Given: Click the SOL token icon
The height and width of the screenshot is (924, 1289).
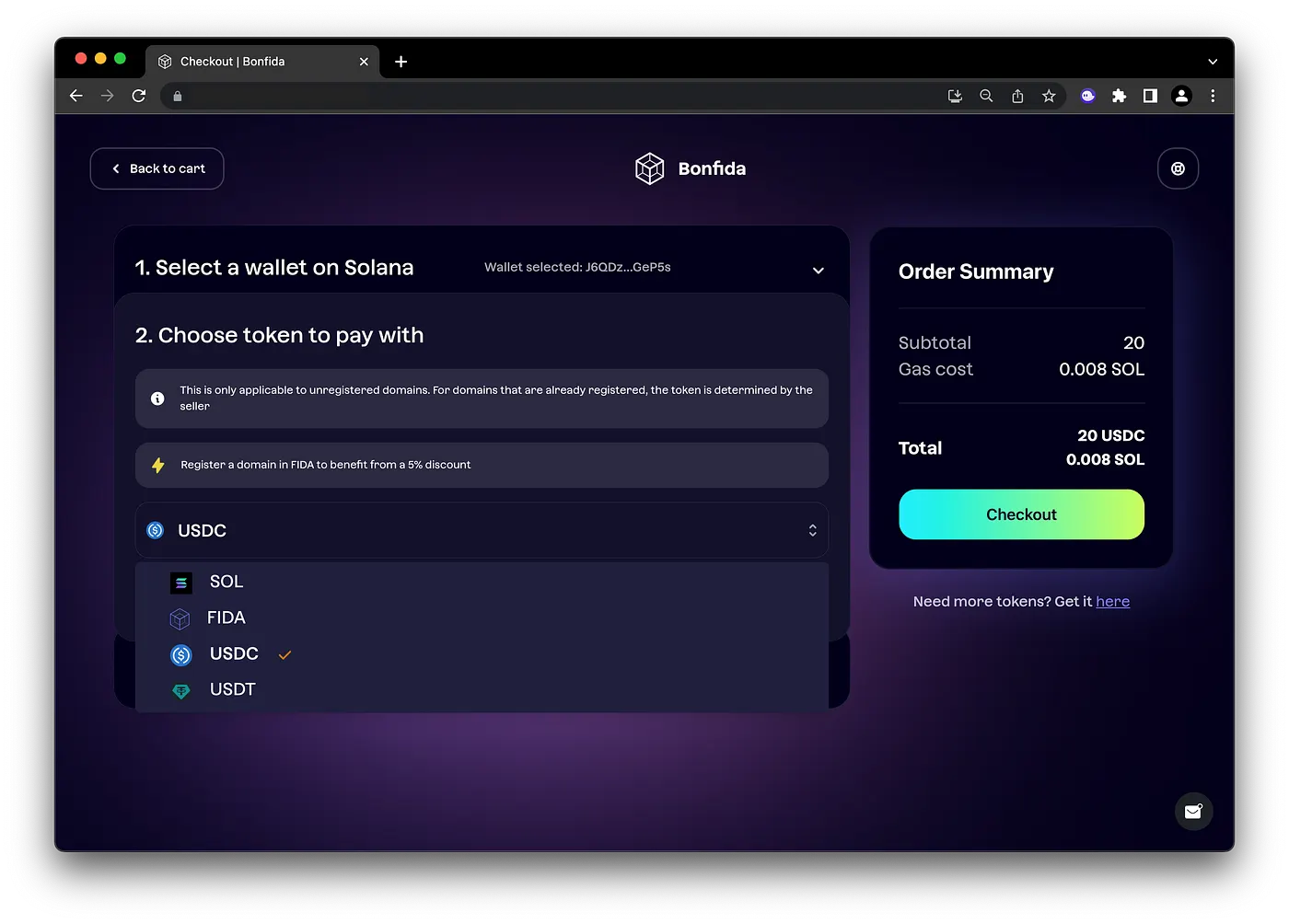Looking at the screenshot, I should 181,583.
